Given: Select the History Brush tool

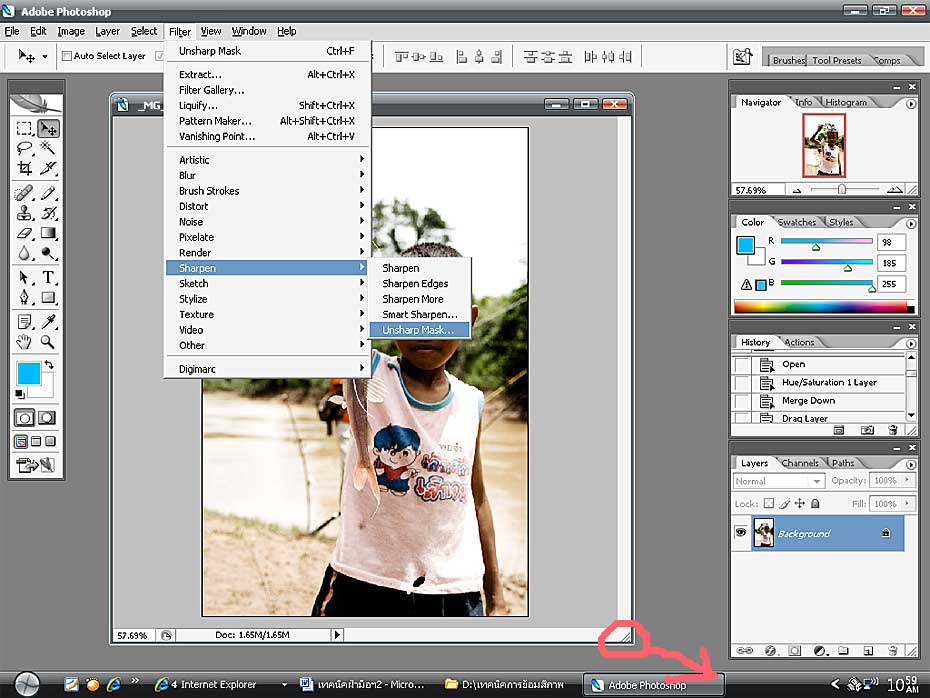Looking at the screenshot, I should click(x=48, y=213).
